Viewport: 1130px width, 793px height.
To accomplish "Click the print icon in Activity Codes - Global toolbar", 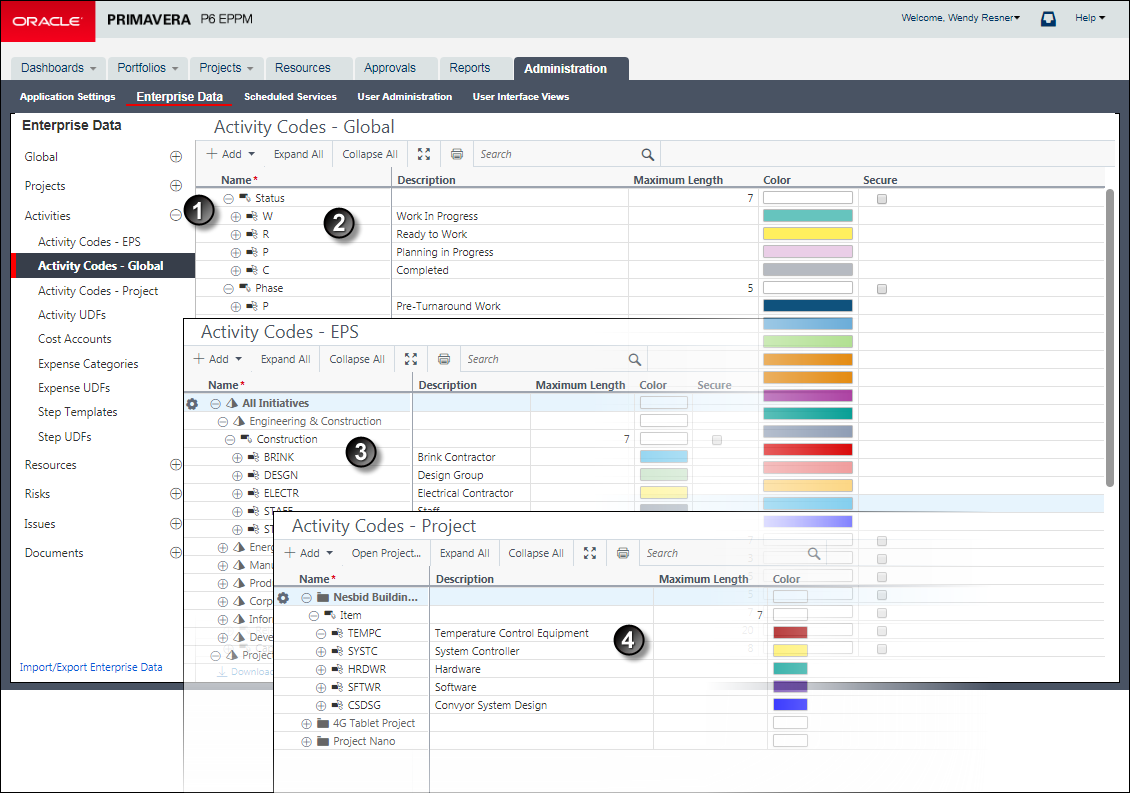I will pos(457,154).
